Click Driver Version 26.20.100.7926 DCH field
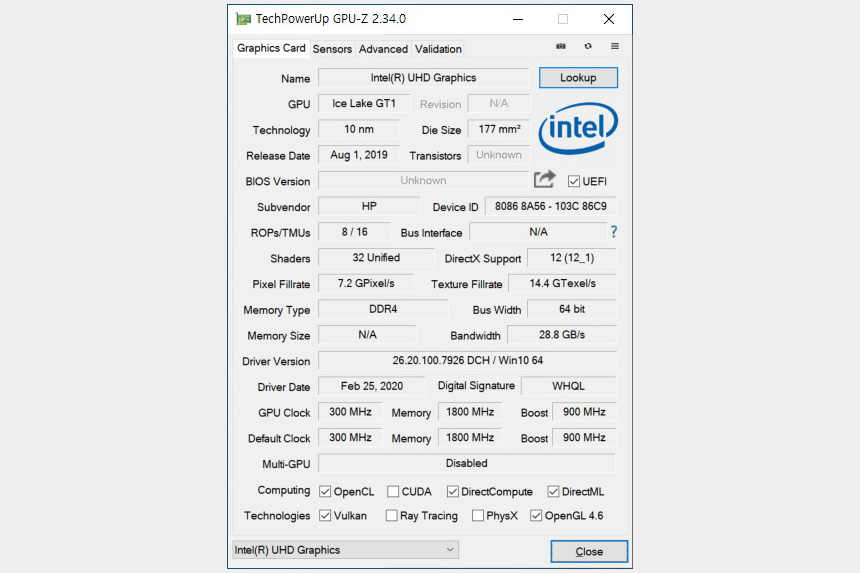 (467, 361)
